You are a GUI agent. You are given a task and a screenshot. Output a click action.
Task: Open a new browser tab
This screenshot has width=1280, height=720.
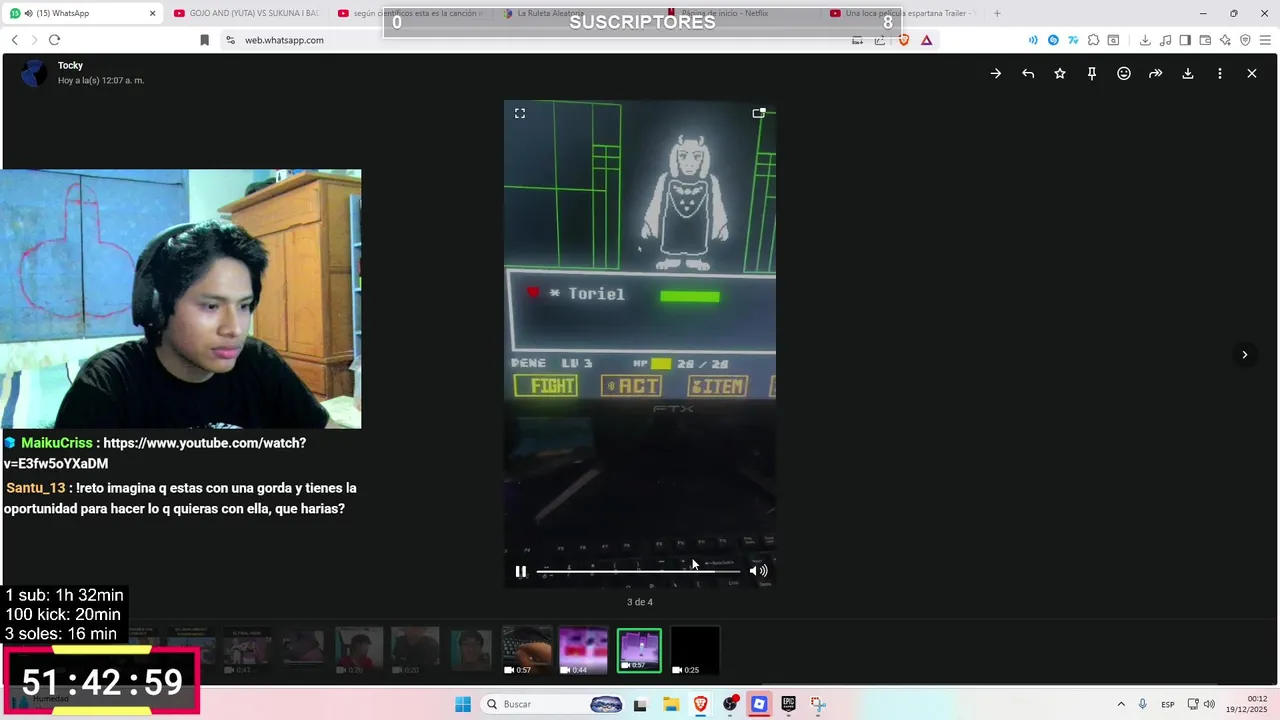[x=997, y=13]
